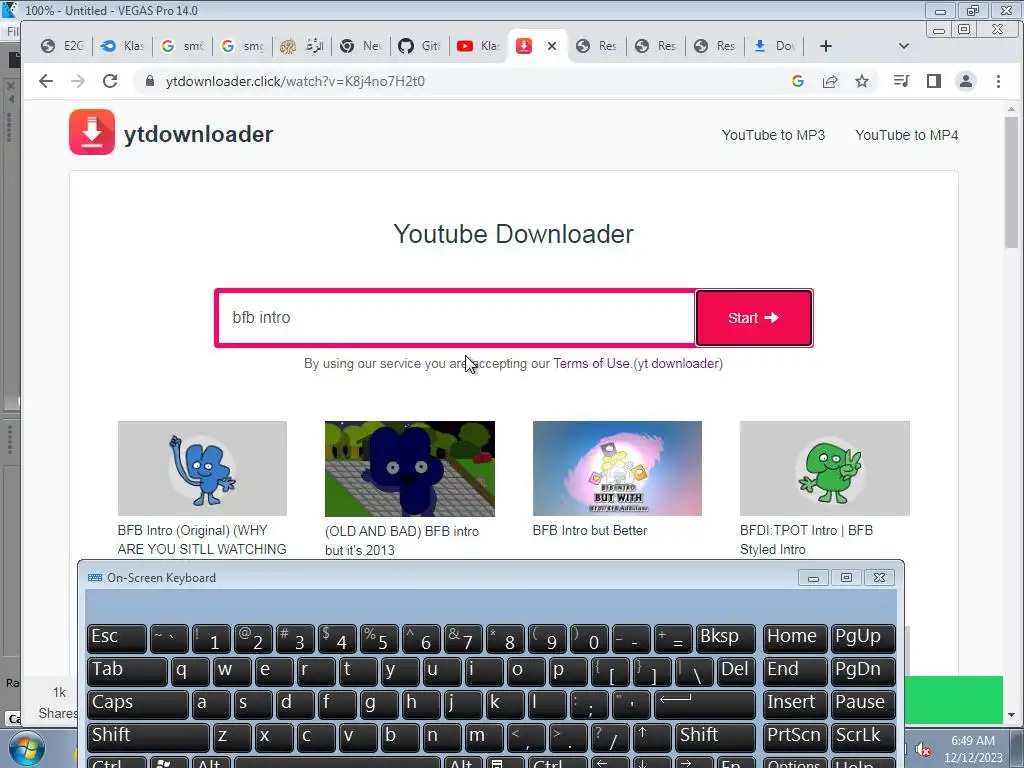
Task: Switch to the E2C tab
Action: [x=63, y=46]
